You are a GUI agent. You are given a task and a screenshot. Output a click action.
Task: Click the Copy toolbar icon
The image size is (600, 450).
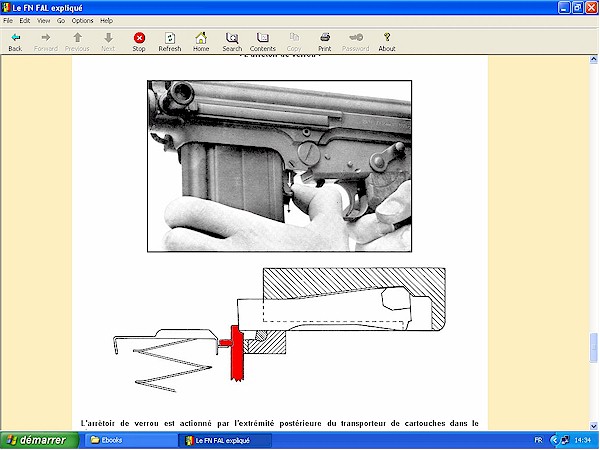(x=294, y=42)
